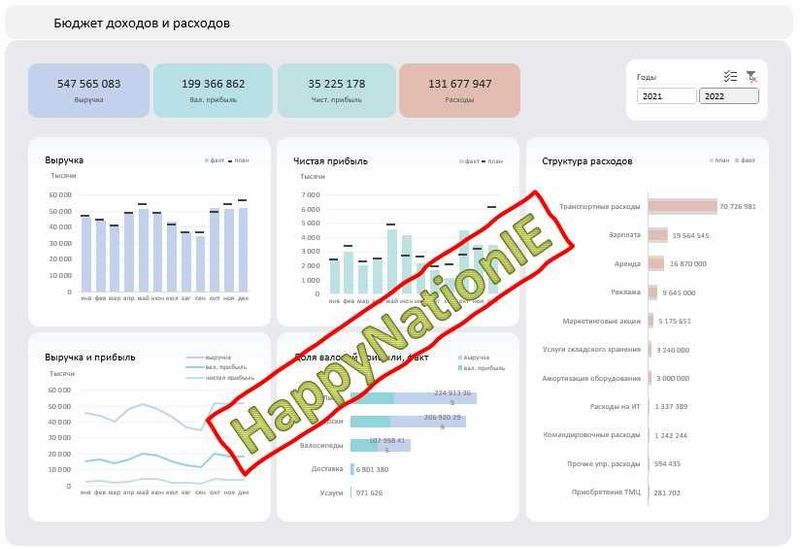Click the value 19 564 545
This screenshot has height=549, width=800.
click(x=690, y=236)
